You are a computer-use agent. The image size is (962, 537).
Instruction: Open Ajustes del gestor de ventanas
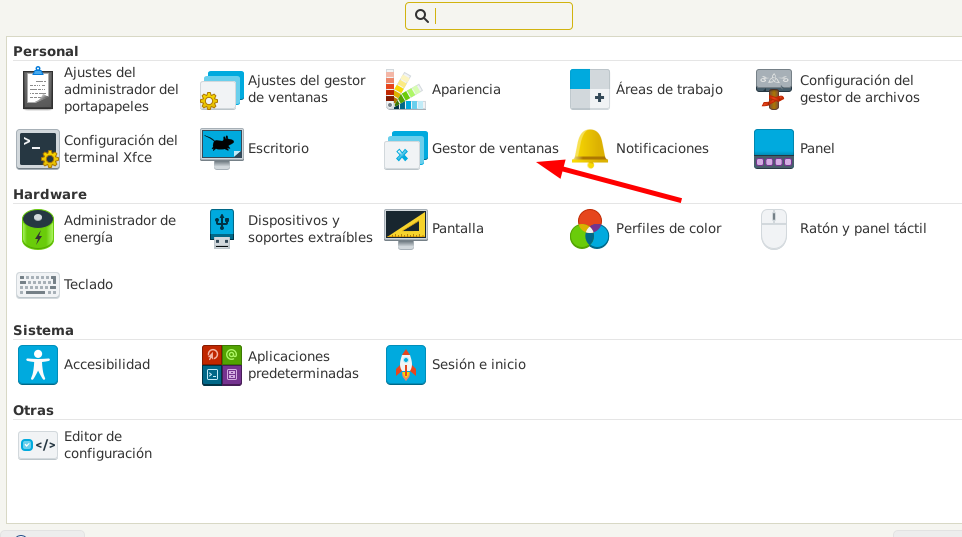(x=221, y=89)
